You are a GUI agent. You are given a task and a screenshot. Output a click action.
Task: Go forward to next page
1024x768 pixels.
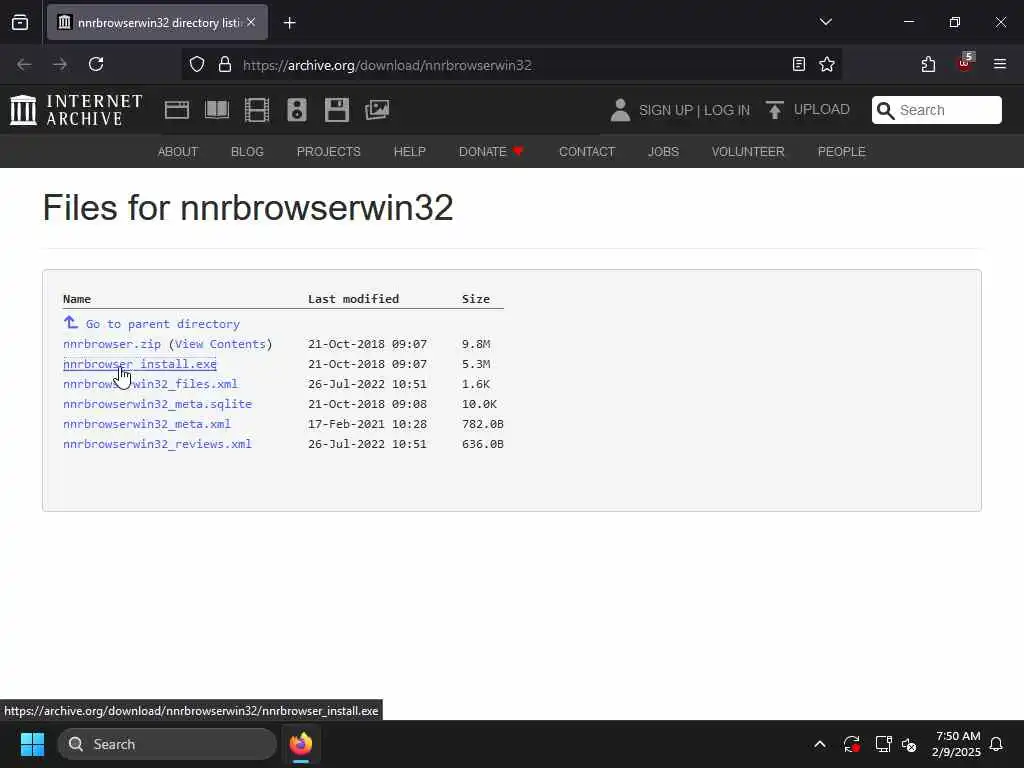click(60, 64)
